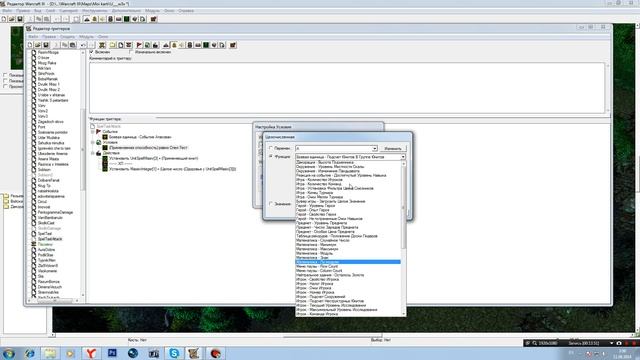Select 'Mozg Raka' trigger in list
The width and height of the screenshot is (640, 360).
click(47, 63)
